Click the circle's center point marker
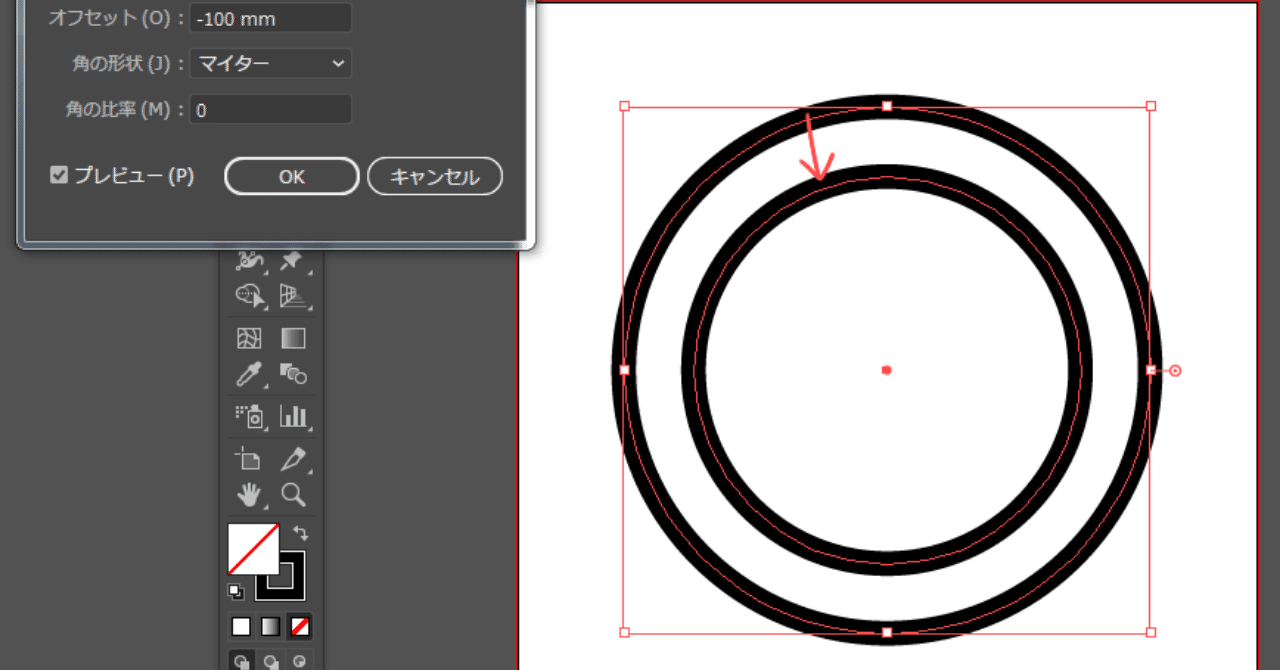 point(887,370)
